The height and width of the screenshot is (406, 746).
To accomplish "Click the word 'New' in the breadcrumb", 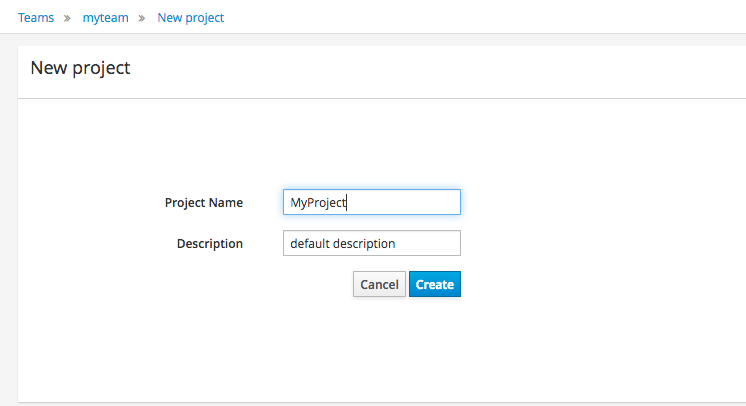I will coord(169,18).
